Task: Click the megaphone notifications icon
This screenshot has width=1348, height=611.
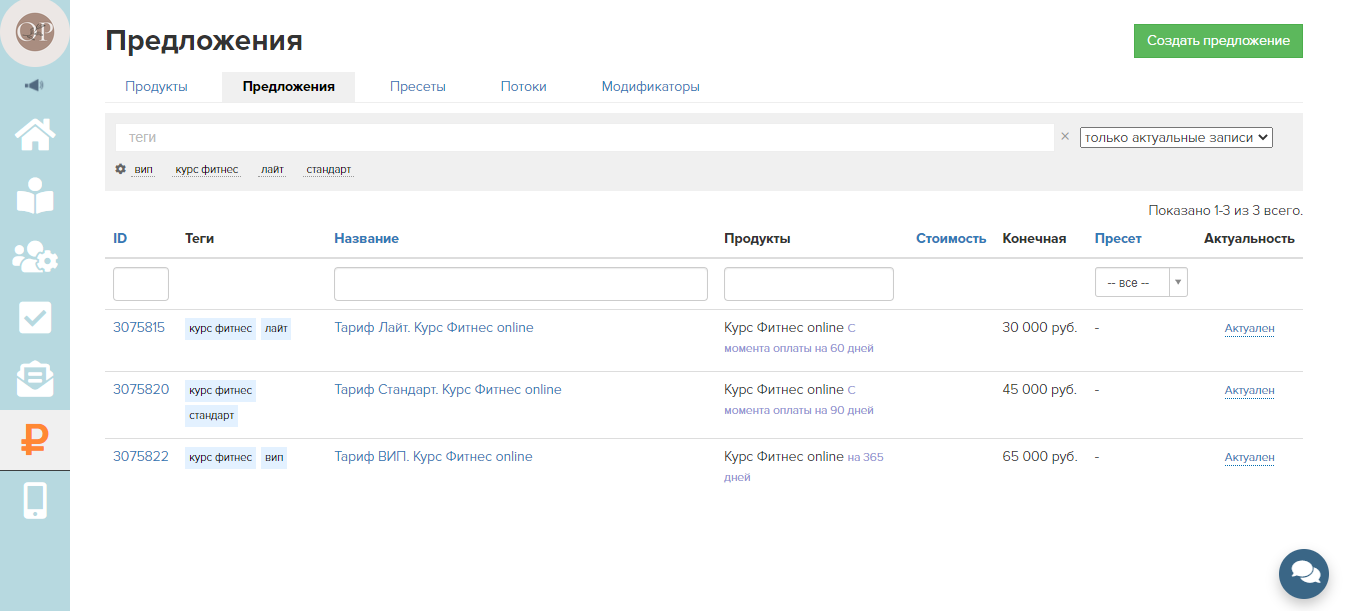Action: pyautogui.click(x=35, y=85)
